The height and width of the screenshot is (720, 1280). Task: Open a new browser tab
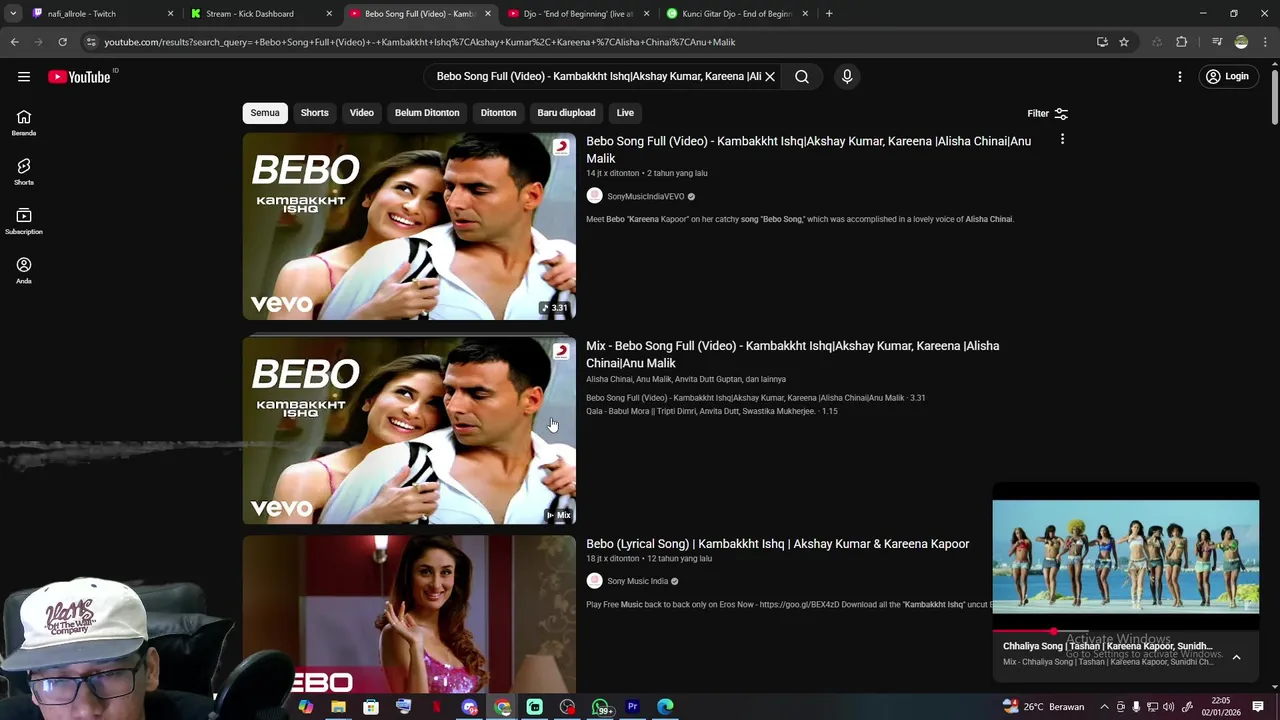tap(829, 14)
